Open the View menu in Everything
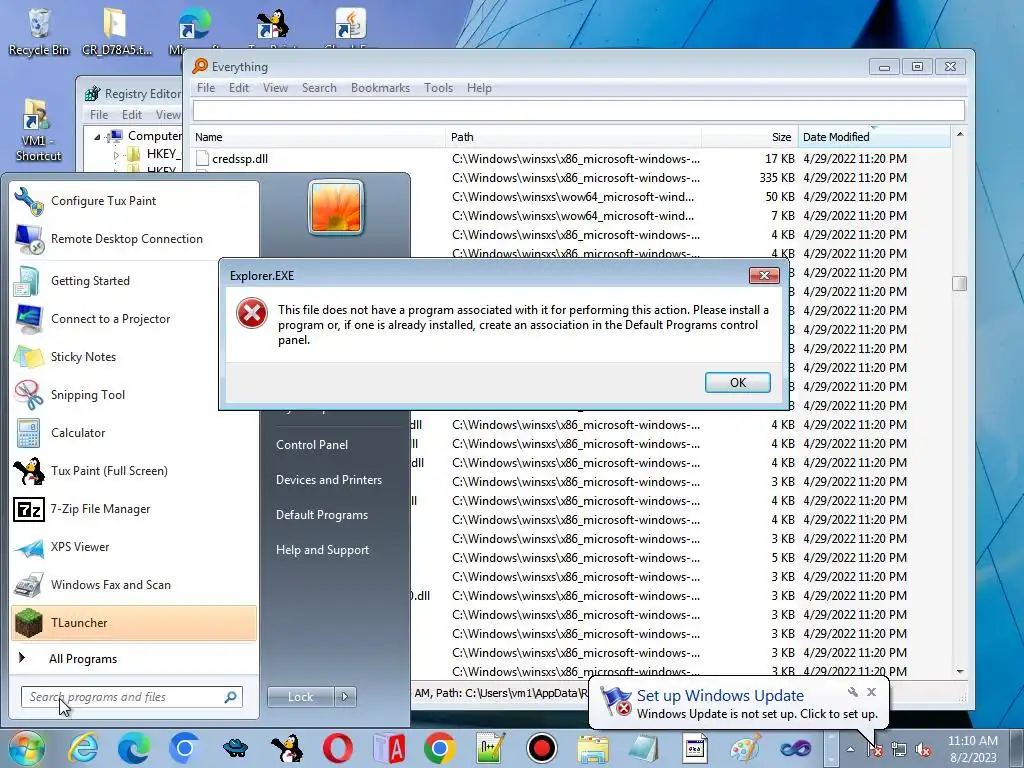 click(x=275, y=88)
